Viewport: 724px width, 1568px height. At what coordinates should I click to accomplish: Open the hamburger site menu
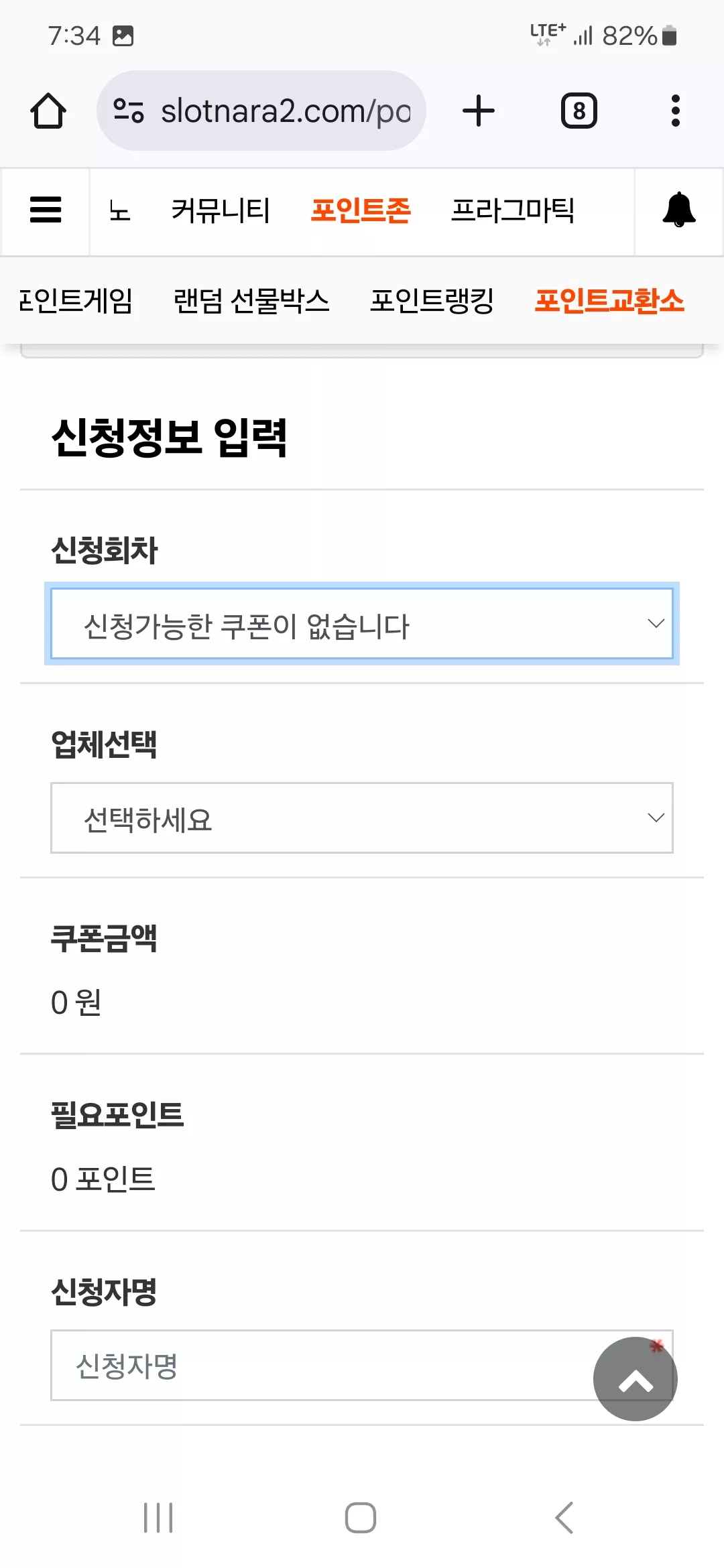tap(46, 210)
